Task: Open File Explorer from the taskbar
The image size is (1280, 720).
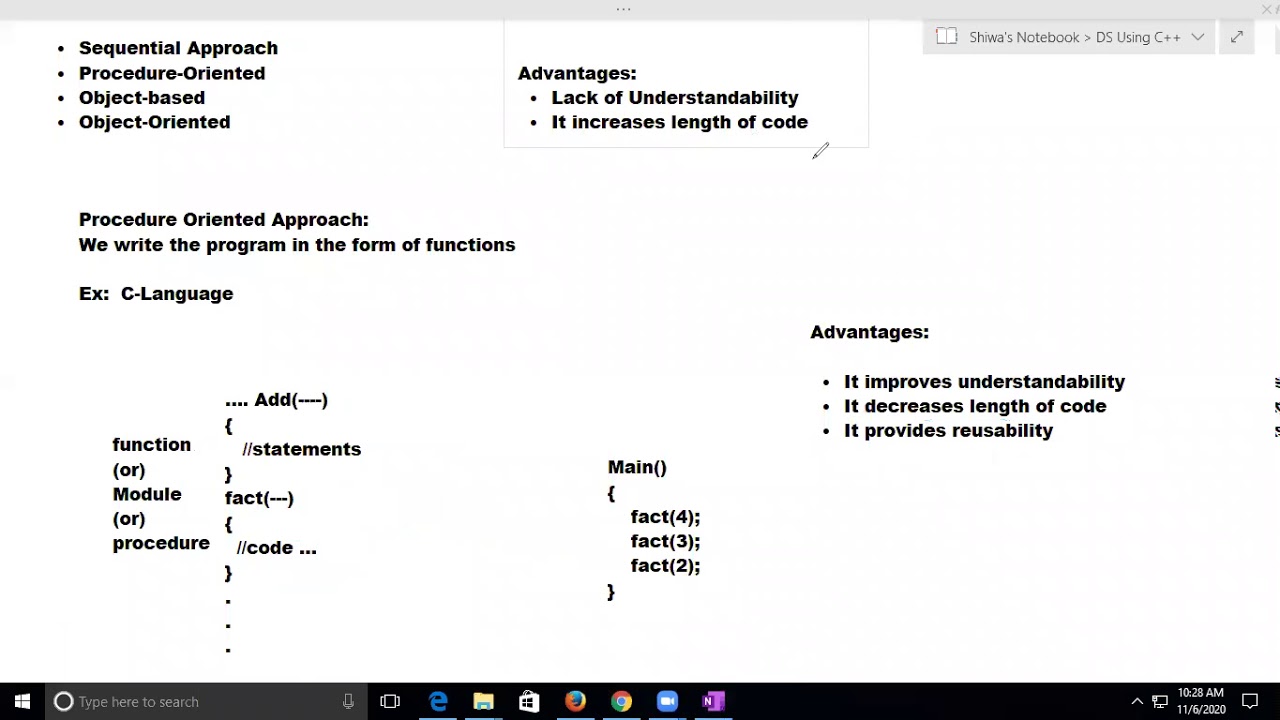Action: [483, 701]
